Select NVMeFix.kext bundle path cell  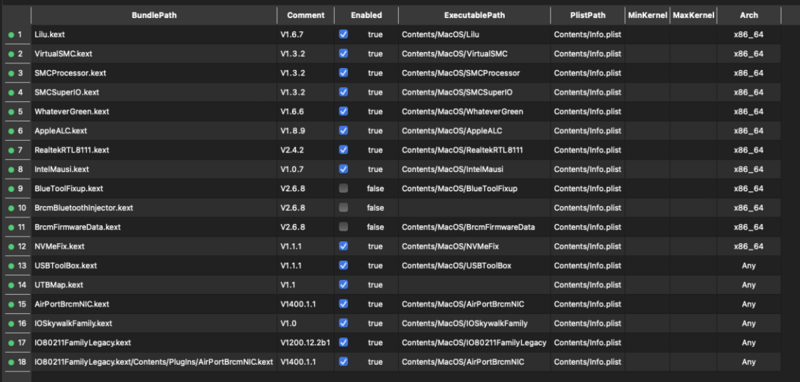[154, 246]
